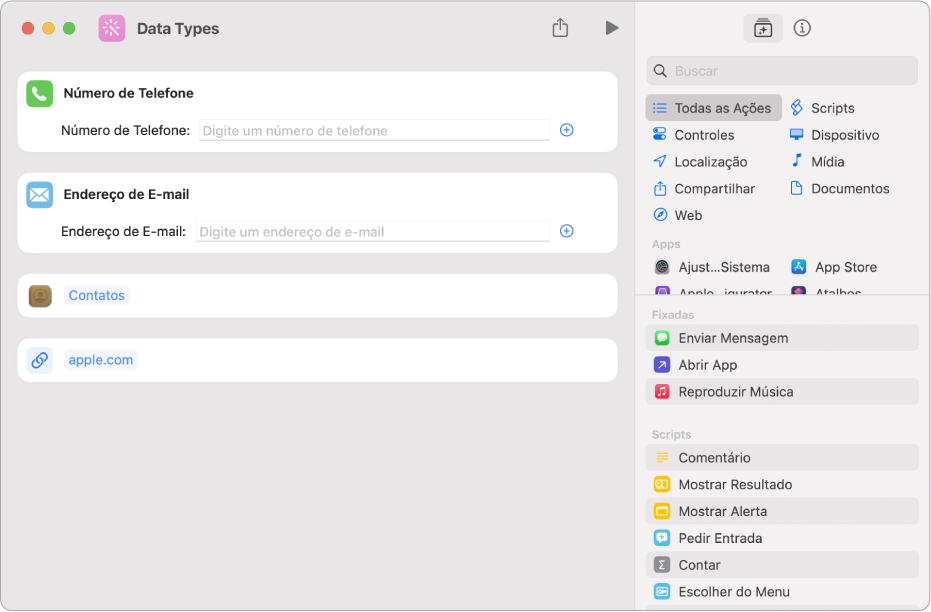Open the Compartilhar category
931x612 pixels.
[x=704, y=189]
